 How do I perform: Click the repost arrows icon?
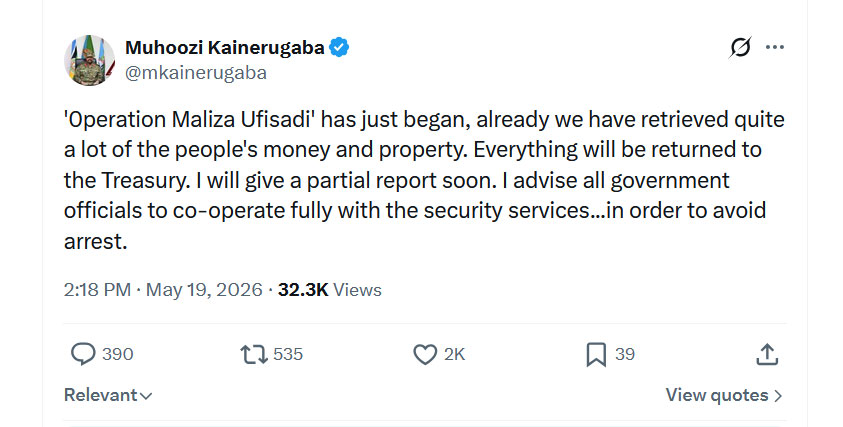(x=253, y=354)
